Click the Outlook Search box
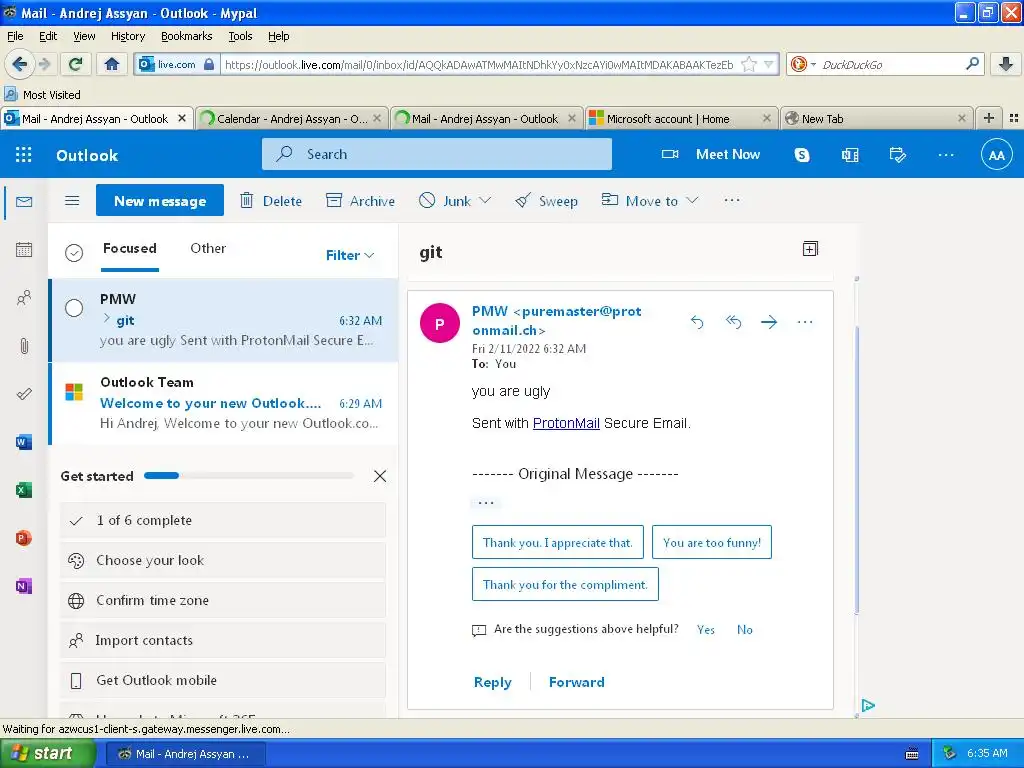 (436, 154)
